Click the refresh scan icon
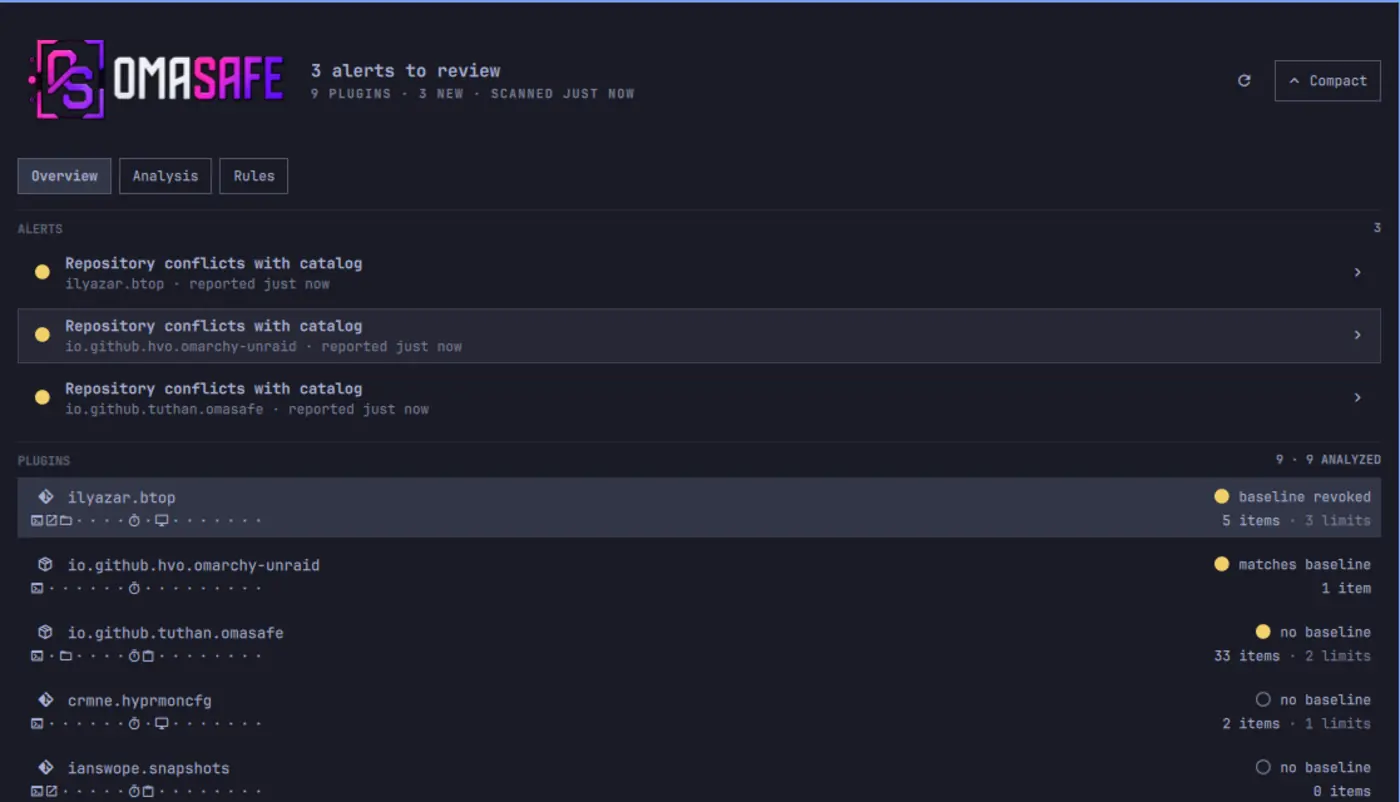1400x802 pixels. click(x=1244, y=81)
